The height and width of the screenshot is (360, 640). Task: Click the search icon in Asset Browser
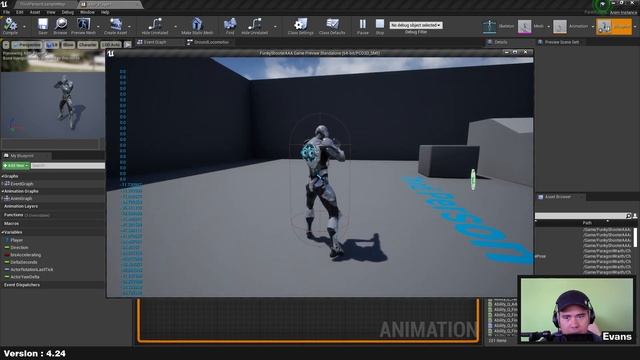tap(629, 216)
